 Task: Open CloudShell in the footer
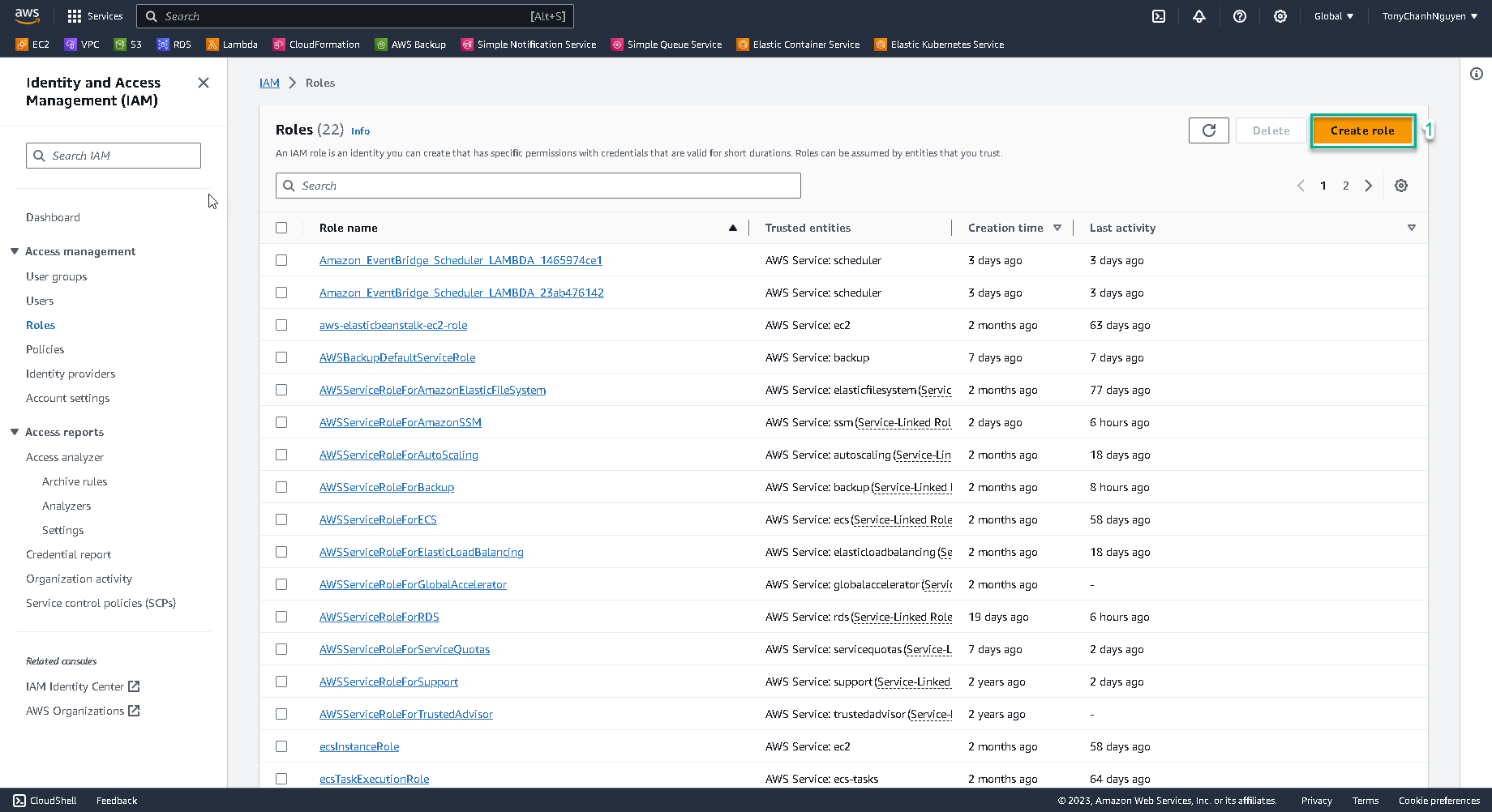tap(45, 801)
